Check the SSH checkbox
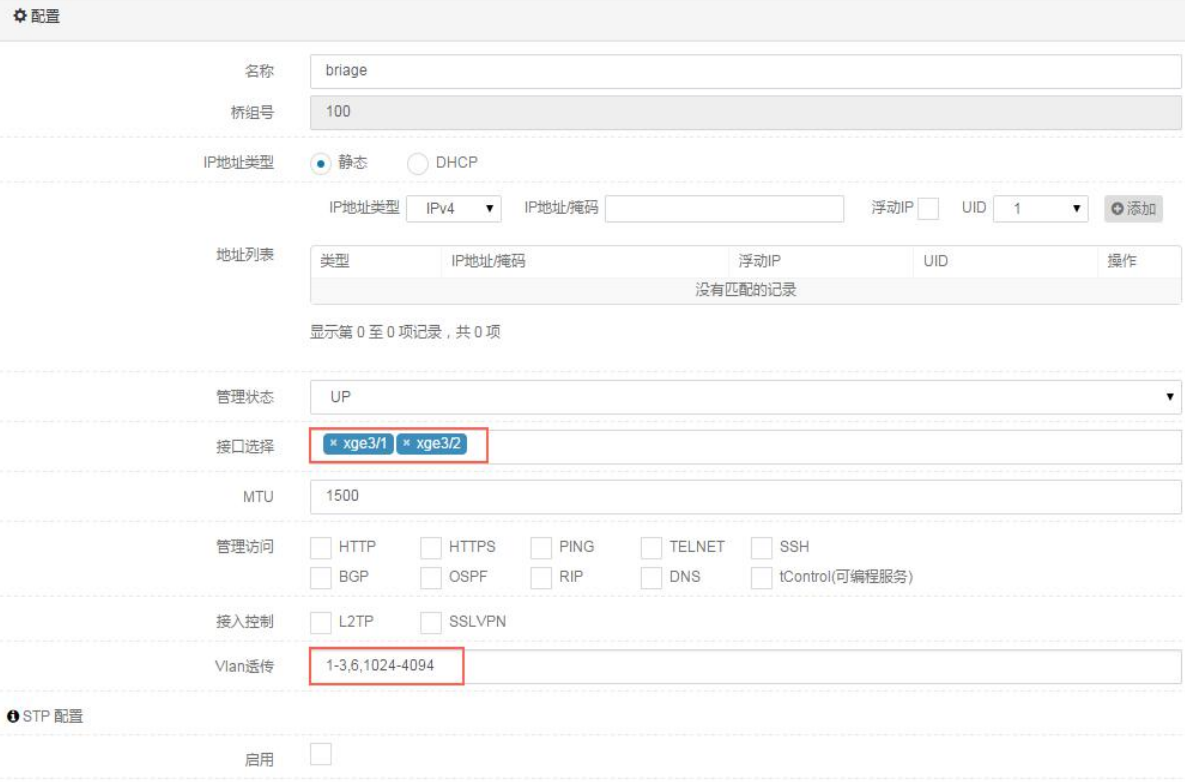This screenshot has height=782, width=1185. click(762, 547)
